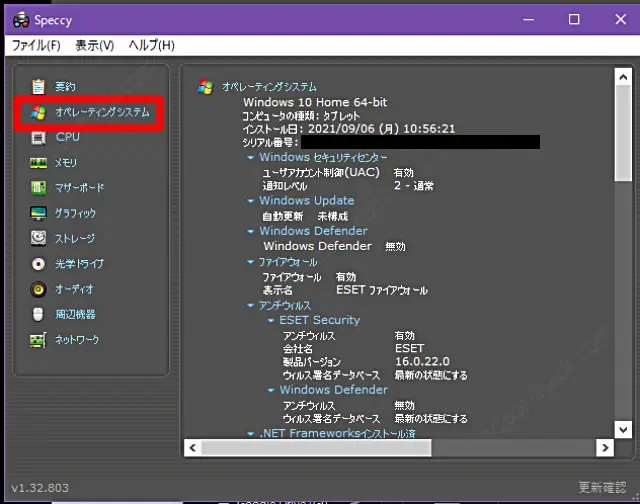
Task: Click the オペレーティングシステム heading link in content
Action: pos(269,87)
